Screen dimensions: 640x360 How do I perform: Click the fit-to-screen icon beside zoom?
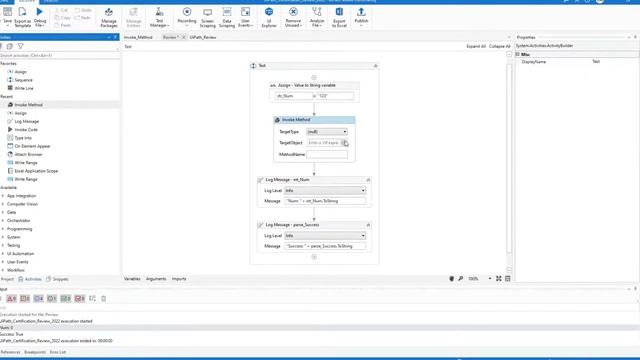pyautogui.click(x=499, y=279)
